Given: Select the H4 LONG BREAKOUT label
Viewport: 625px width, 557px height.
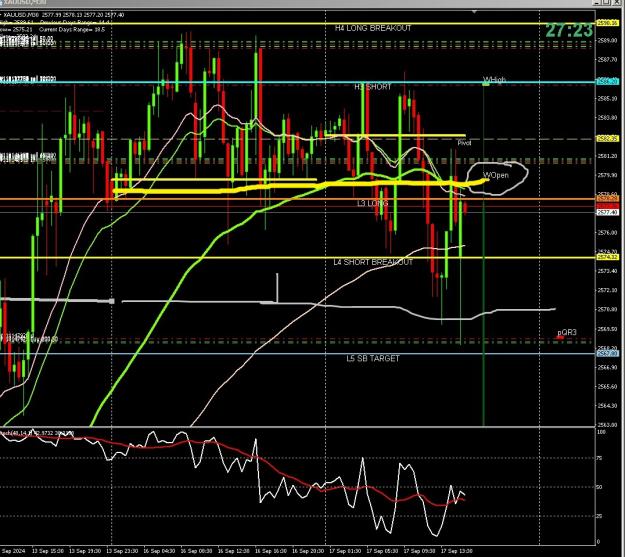Looking at the screenshot, I should click(x=373, y=28).
